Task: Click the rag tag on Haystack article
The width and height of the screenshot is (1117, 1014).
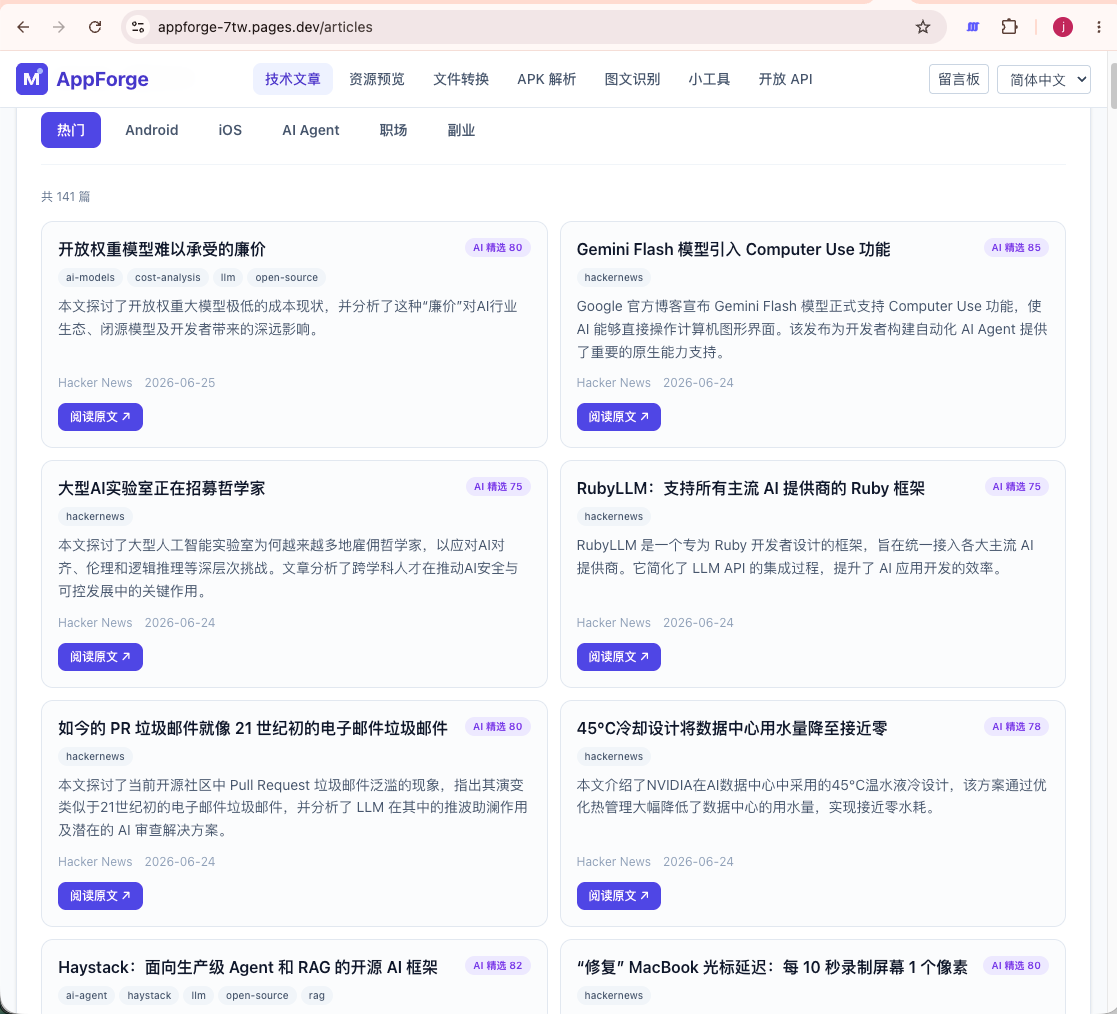Action: 317,995
